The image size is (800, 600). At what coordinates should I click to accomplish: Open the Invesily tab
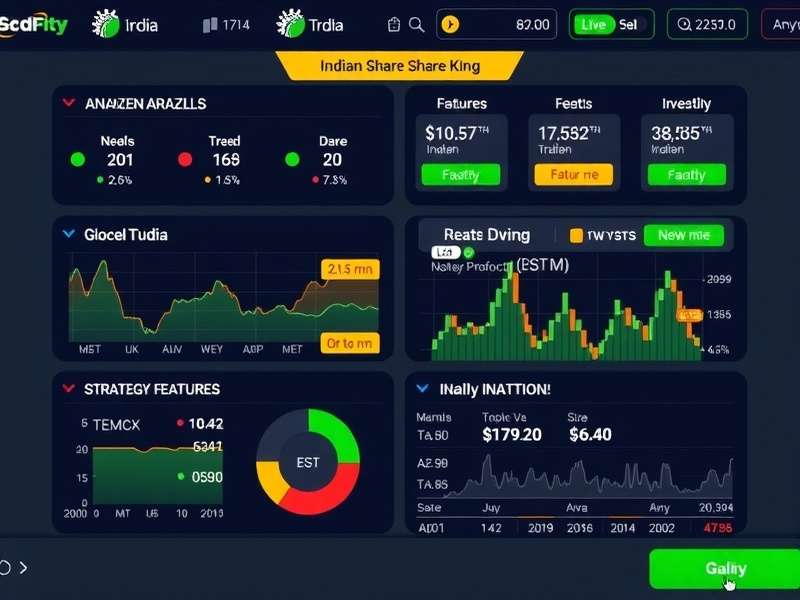pyautogui.click(x=686, y=103)
